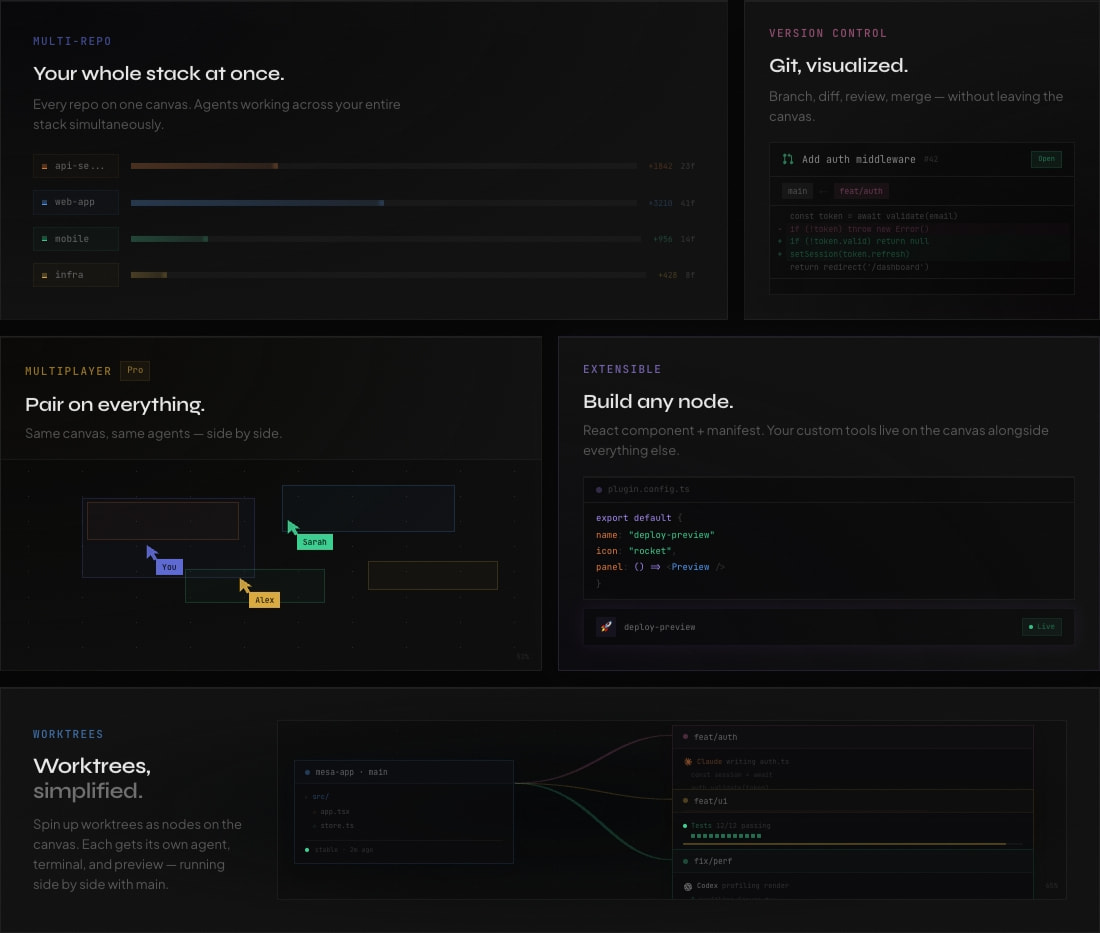The width and height of the screenshot is (1100, 933).
Task: Click the Build any node. heading
Action: [658, 401]
